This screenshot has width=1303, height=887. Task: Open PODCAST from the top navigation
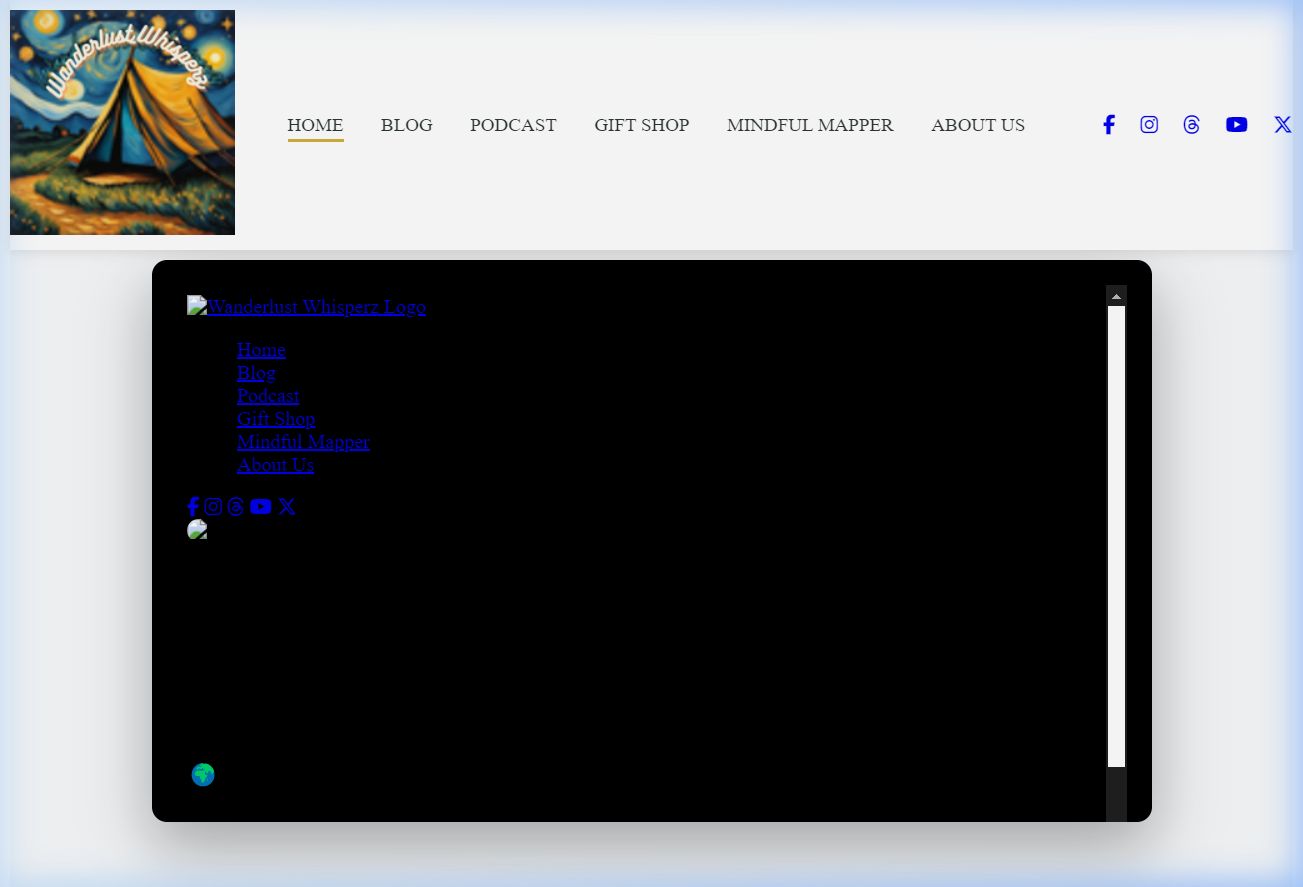click(x=513, y=125)
